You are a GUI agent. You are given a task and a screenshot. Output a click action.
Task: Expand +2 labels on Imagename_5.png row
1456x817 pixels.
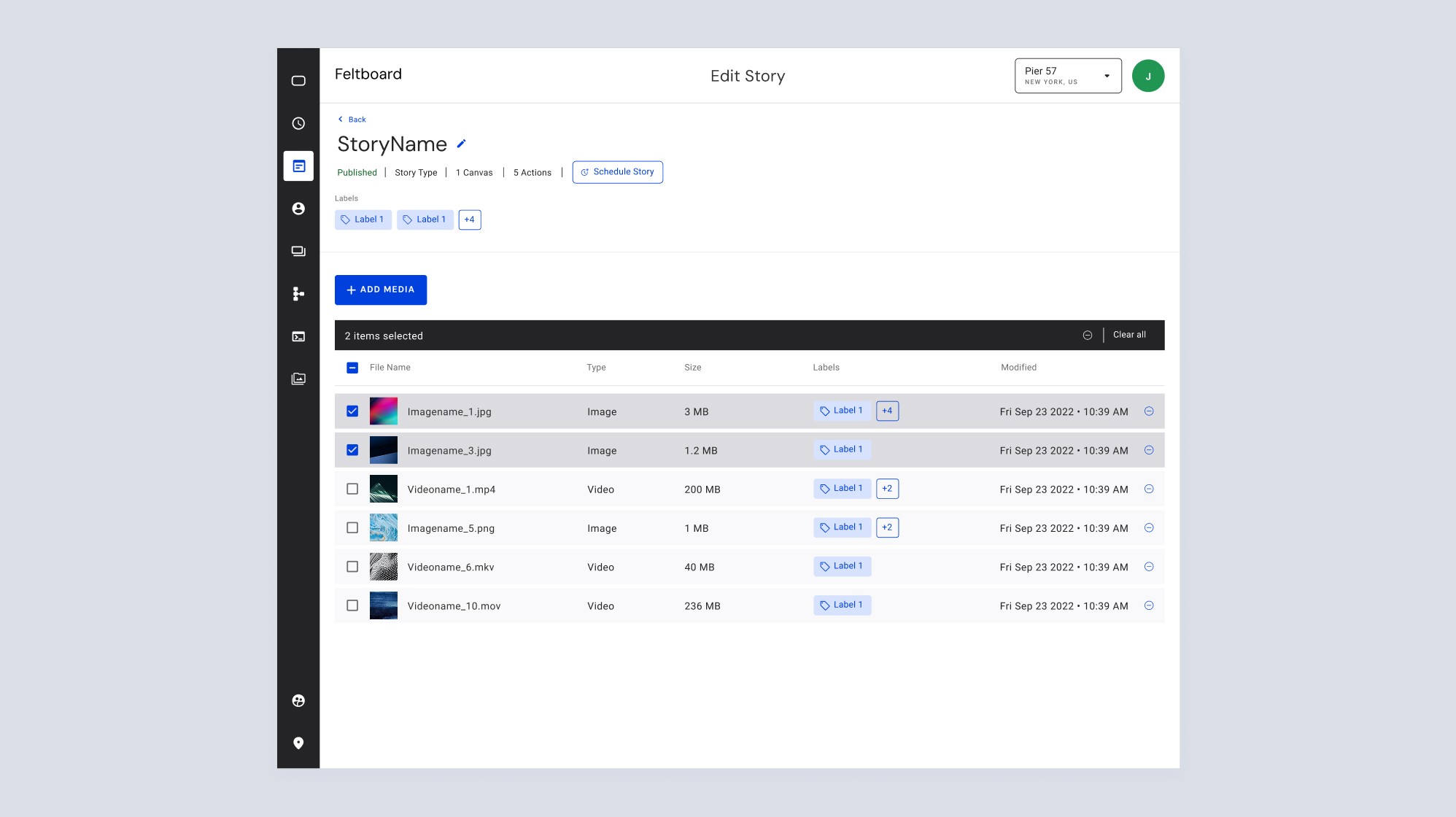[887, 527]
